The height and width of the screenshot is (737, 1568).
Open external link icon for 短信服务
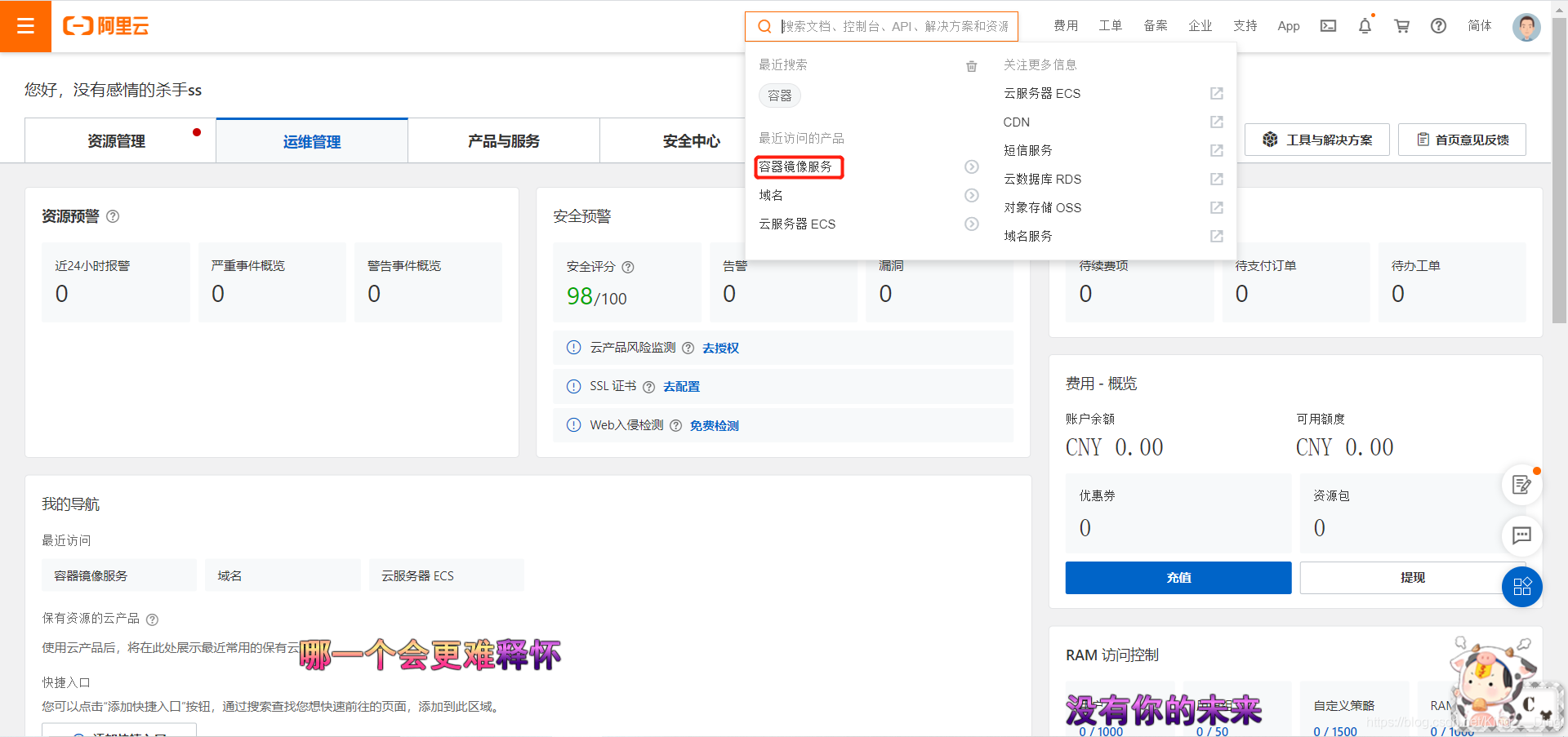pos(1217,150)
